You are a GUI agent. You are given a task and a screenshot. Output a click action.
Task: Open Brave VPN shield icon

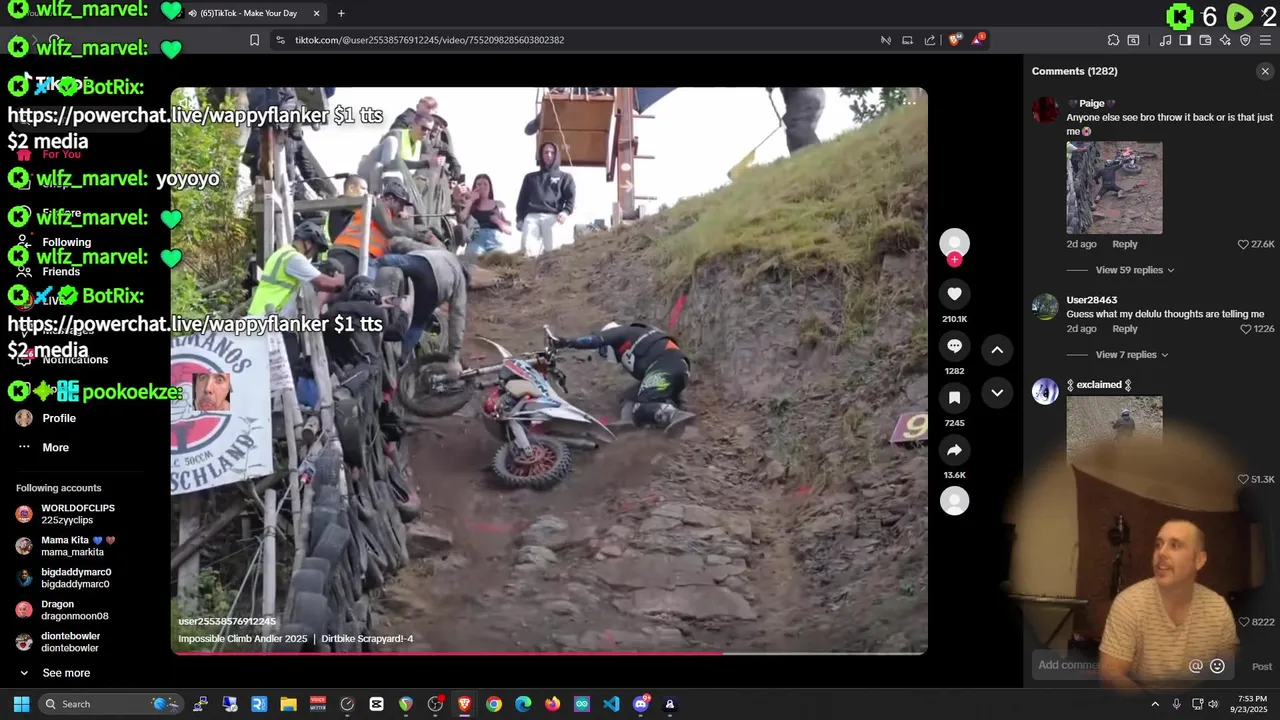(1245, 40)
